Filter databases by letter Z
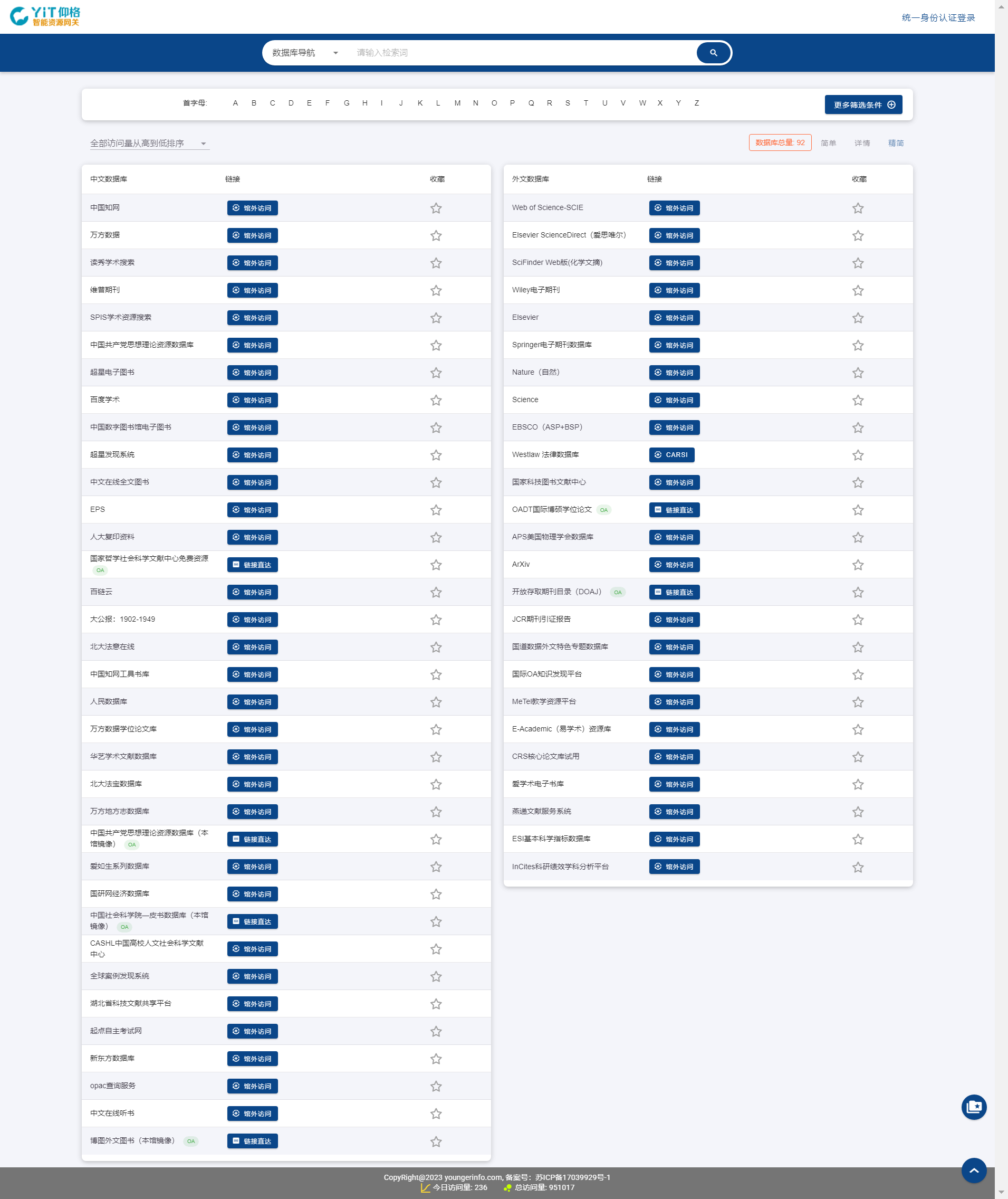Viewport: 1008px width, 1199px height. pyautogui.click(x=697, y=103)
